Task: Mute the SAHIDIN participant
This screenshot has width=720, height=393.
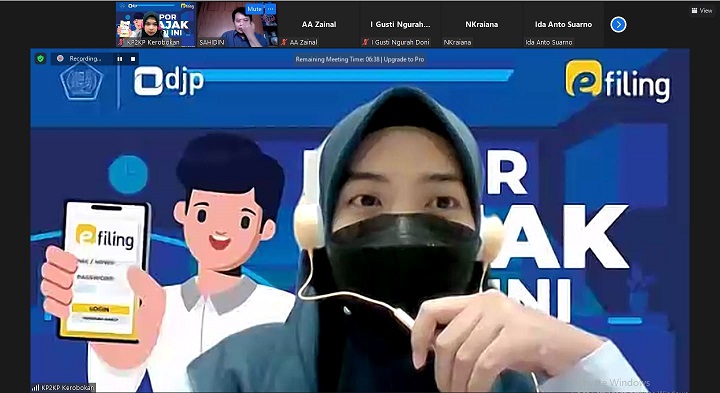Action: [254, 9]
